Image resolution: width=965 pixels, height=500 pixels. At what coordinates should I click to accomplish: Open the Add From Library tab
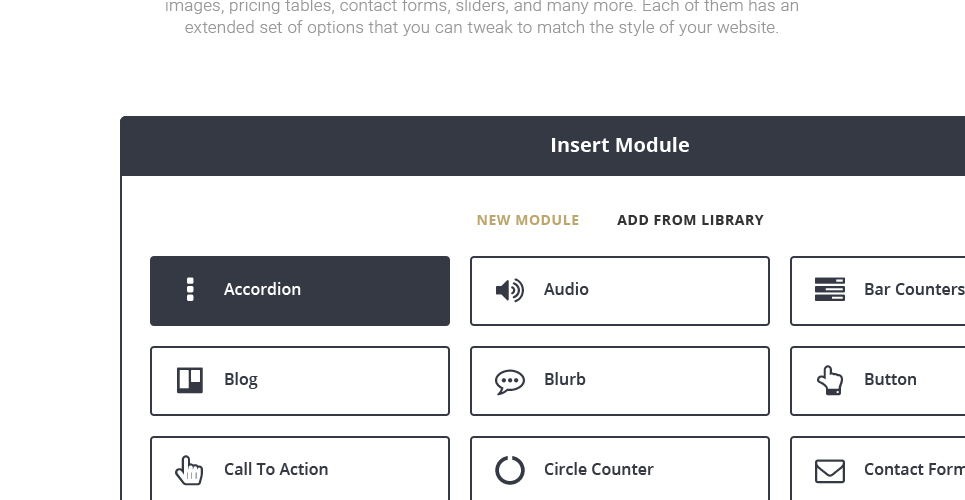pos(690,220)
